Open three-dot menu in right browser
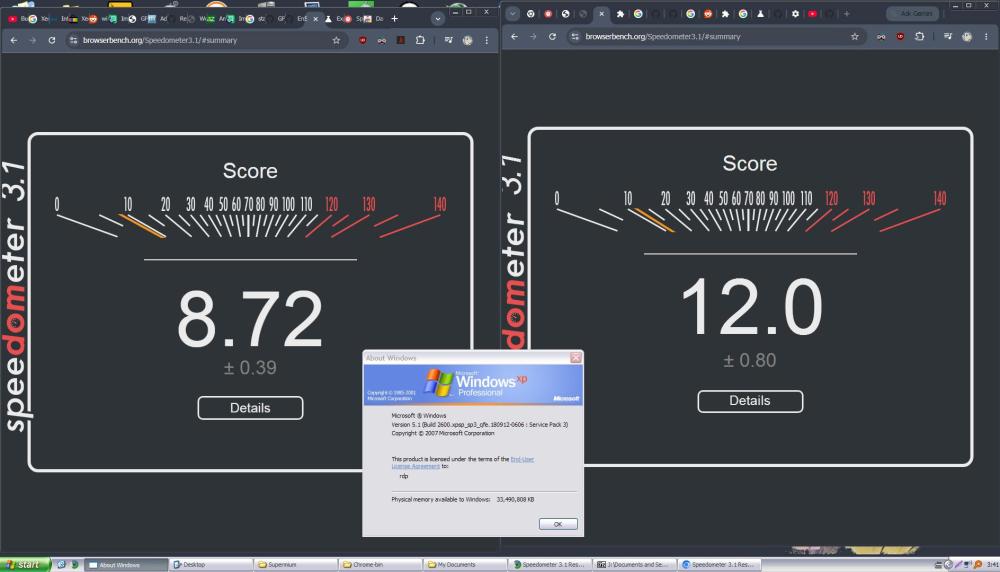This screenshot has height=572, width=1000. pos(986,36)
